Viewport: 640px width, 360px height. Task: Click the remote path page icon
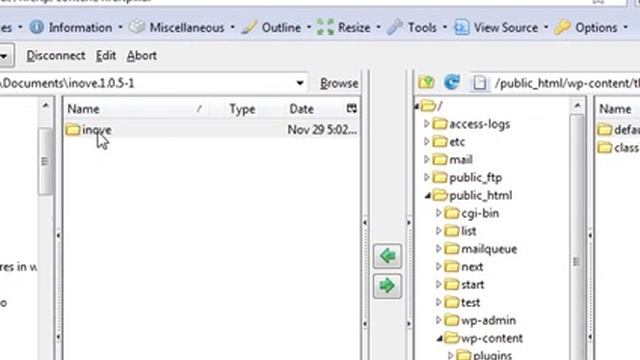pos(480,83)
